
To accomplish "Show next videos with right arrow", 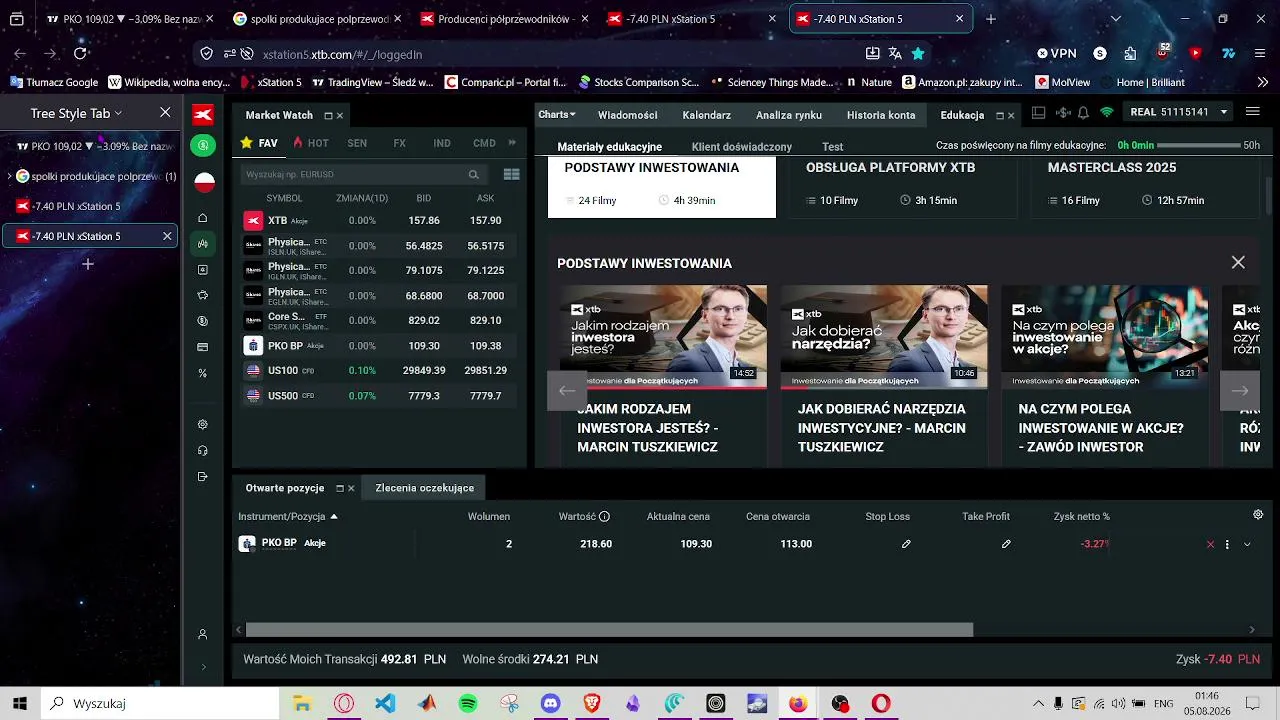I will point(1240,391).
